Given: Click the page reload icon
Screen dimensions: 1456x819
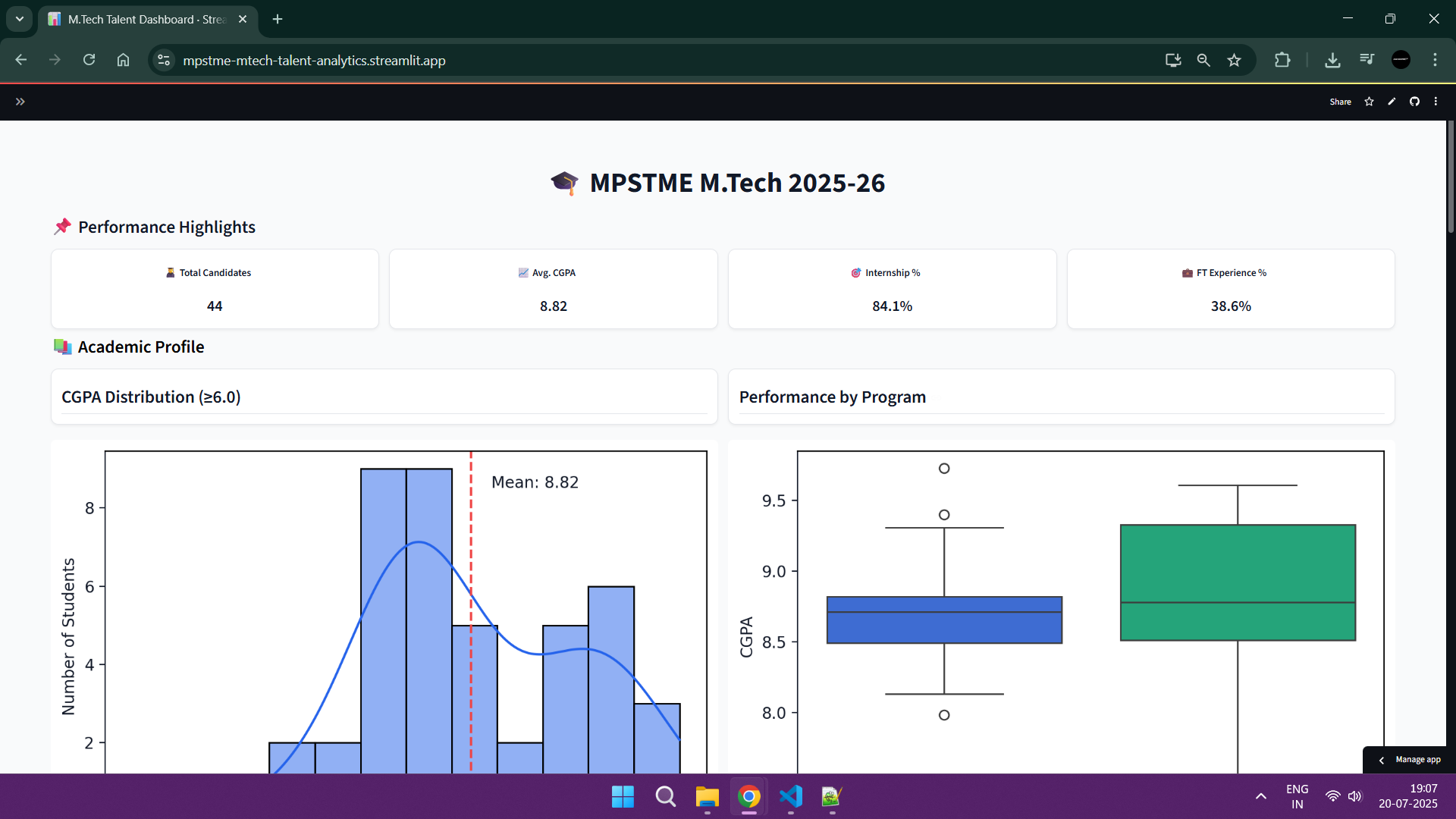Looking at the screenshot, I should pos(89,59).
